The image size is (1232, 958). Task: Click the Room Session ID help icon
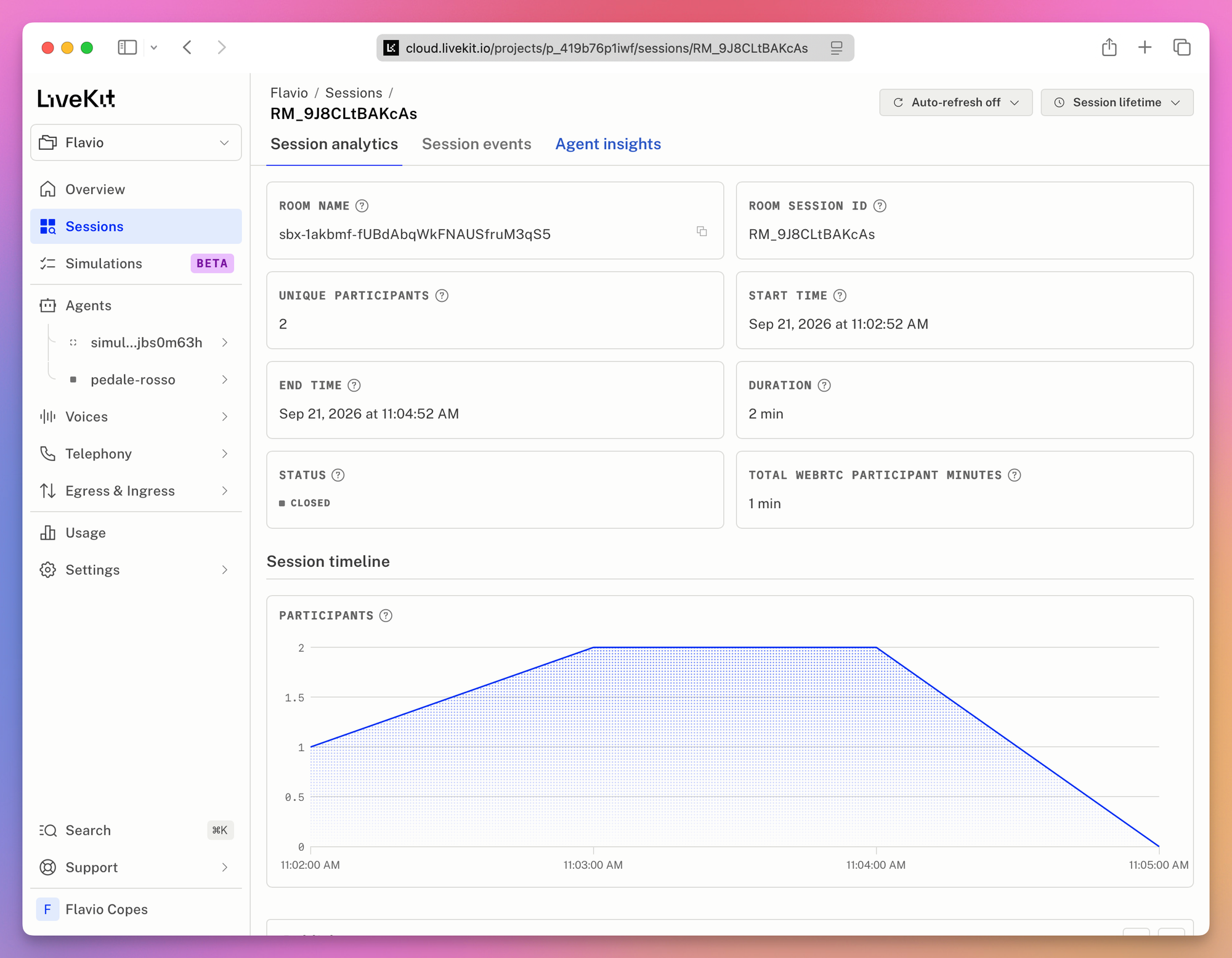click(880, 206)
